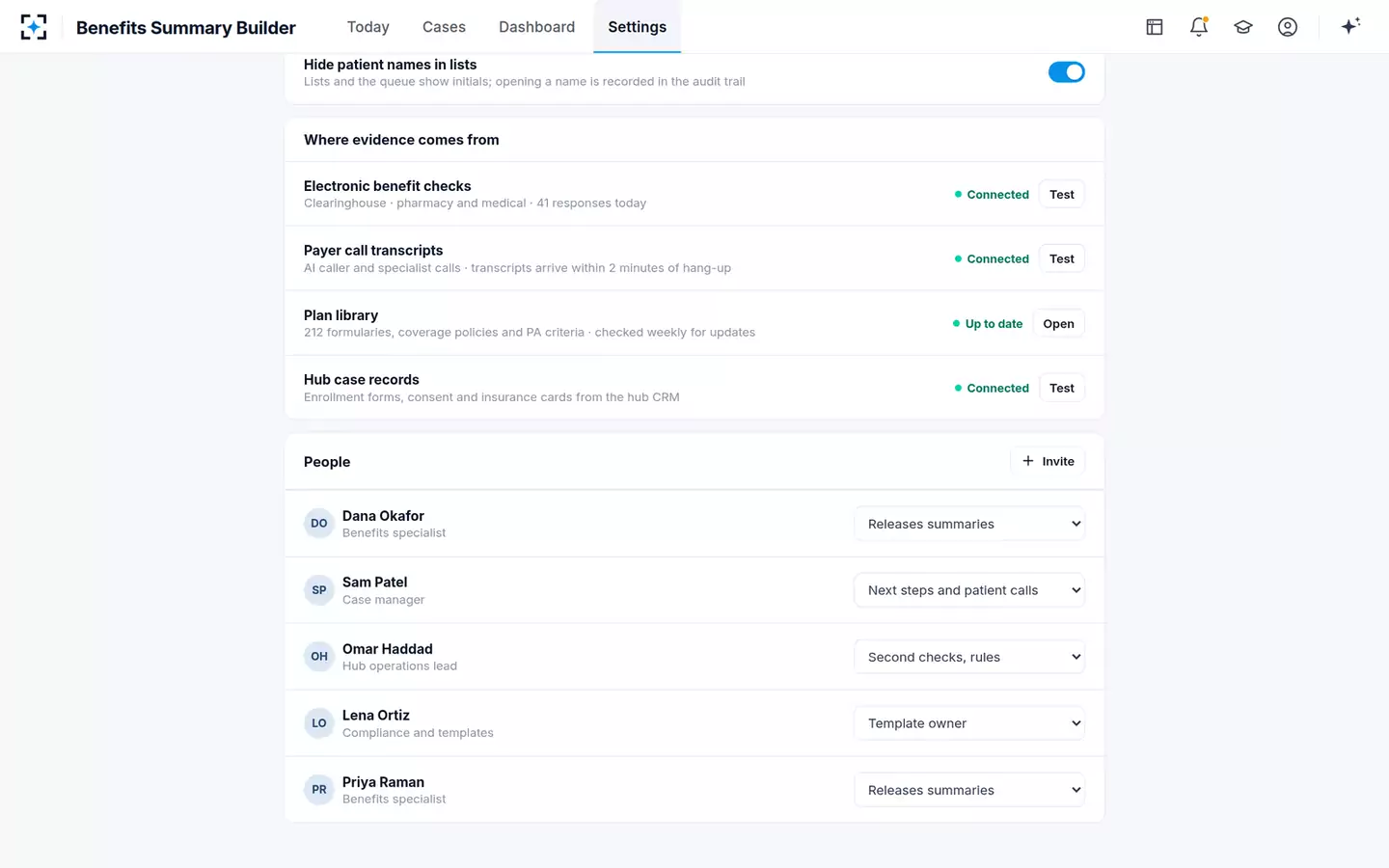Click the Hub case records title
This screenshot has height=868, width=1389.
pyautogui.click(x=361, y=380)
